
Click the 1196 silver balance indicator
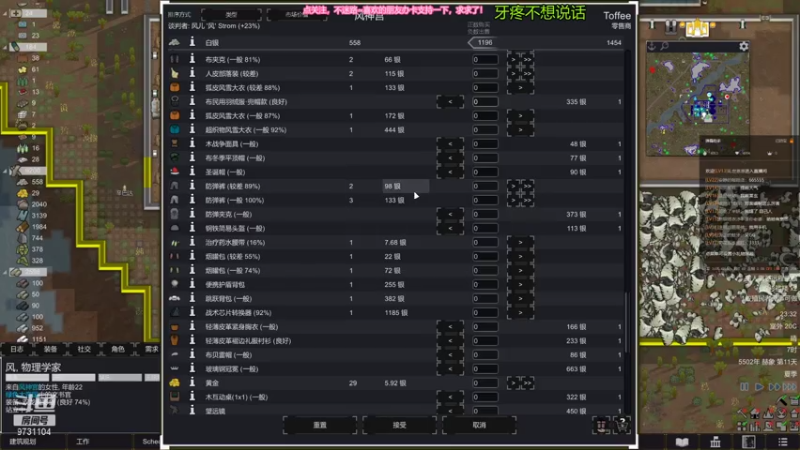[x=483, y=42]
